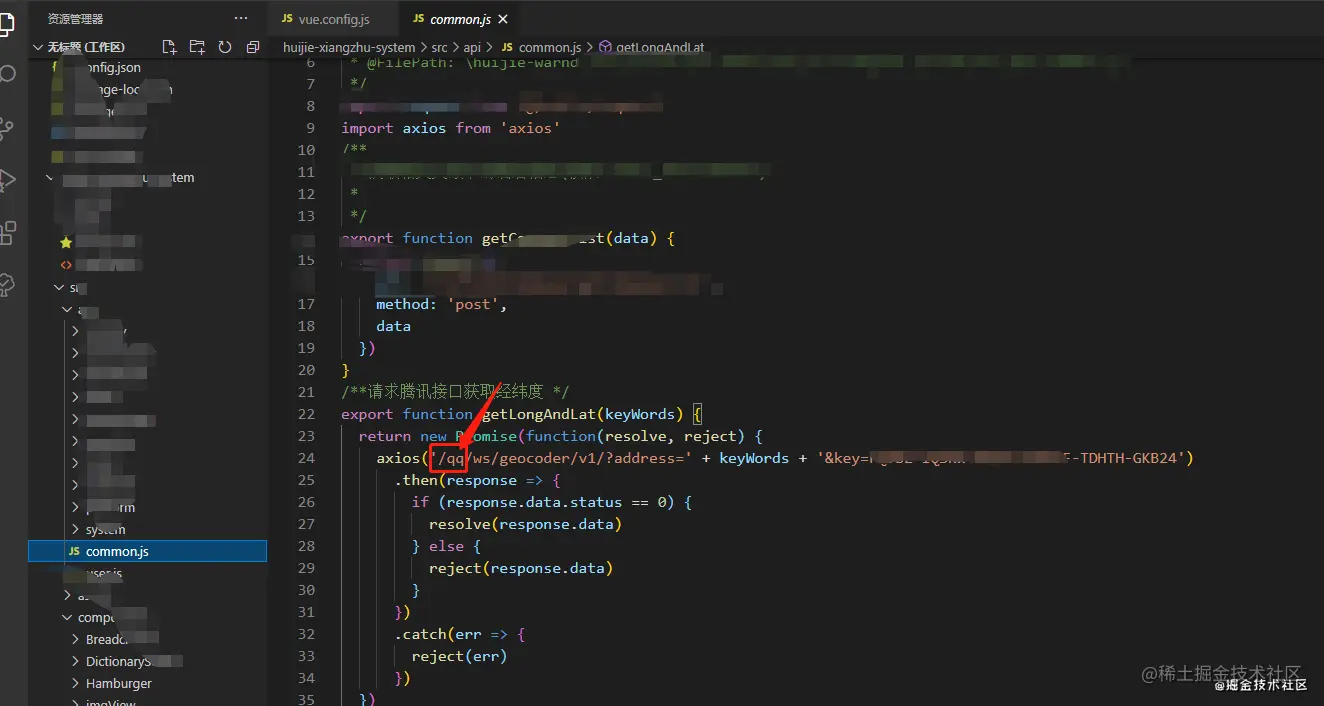1324x706 pixels.
Task: Open the Explorer panel more actions menu
Action: click(x=240, y=18)
